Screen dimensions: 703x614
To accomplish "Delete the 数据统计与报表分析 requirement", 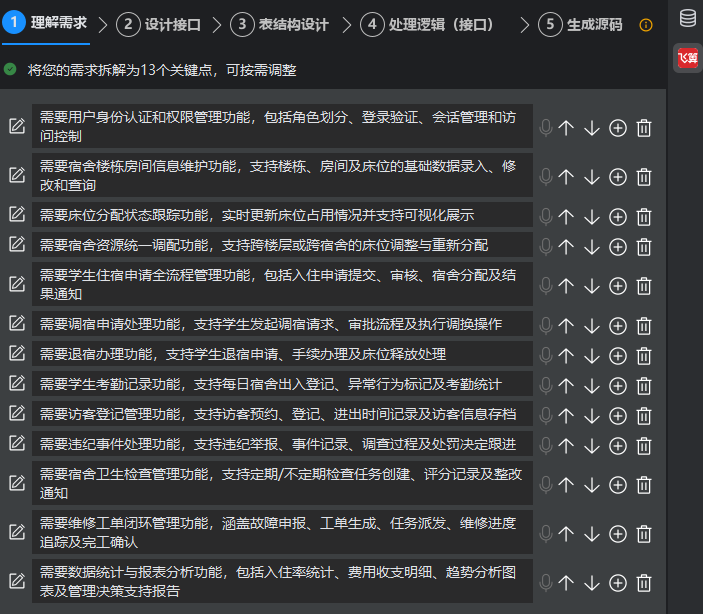I will tap(644, 583).
